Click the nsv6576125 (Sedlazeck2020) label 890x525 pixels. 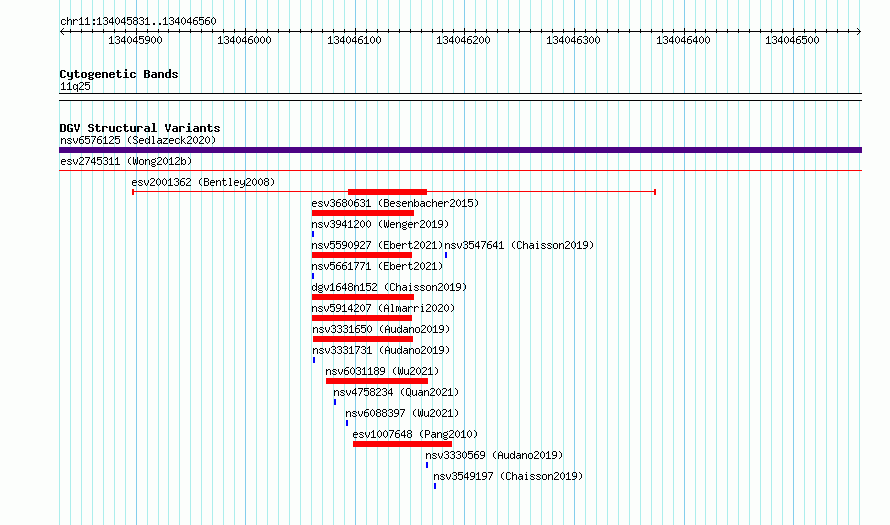[x=138, y=140]
